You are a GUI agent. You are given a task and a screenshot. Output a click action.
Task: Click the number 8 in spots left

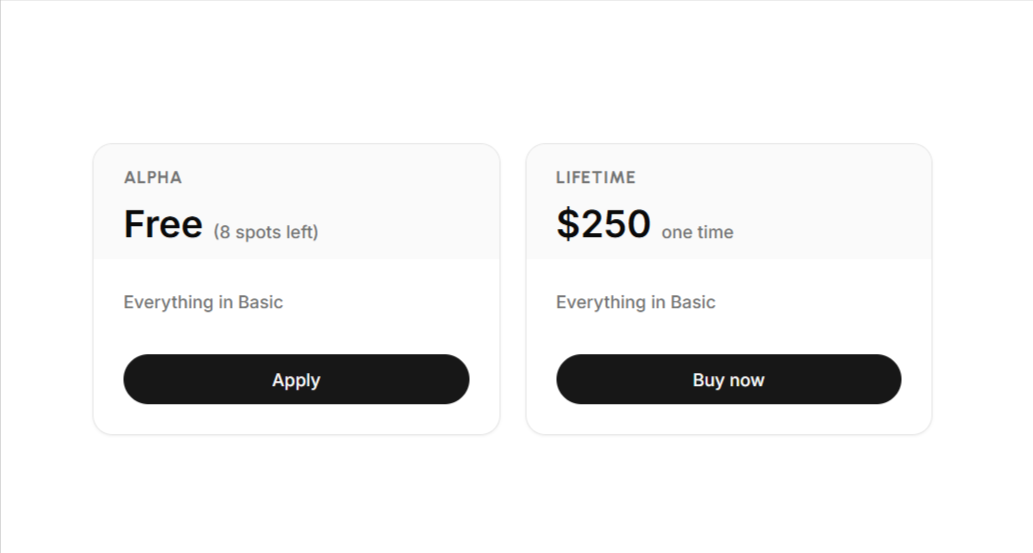(225, 233)
